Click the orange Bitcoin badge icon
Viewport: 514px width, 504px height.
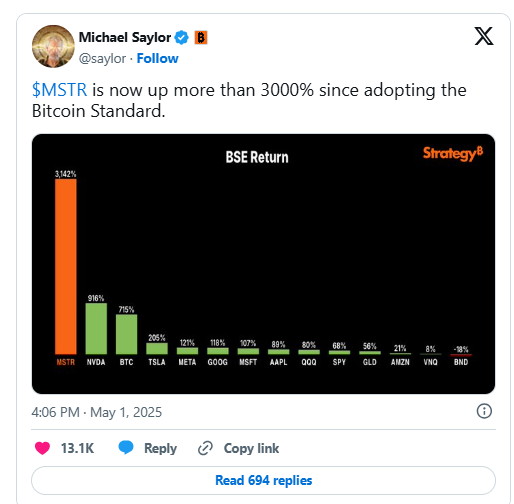tap(201, 37)
